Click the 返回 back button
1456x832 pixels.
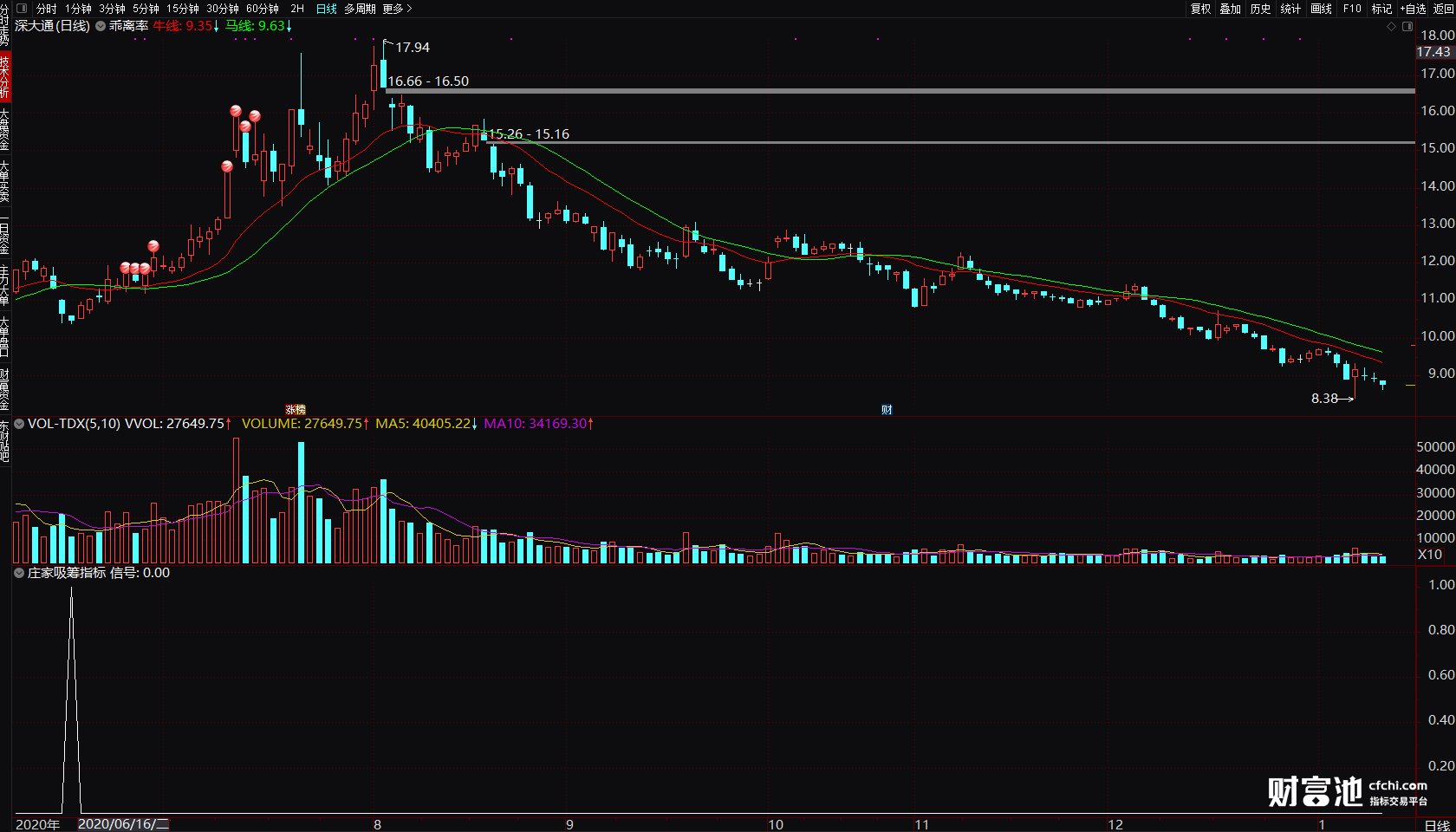coord(1444,9)
